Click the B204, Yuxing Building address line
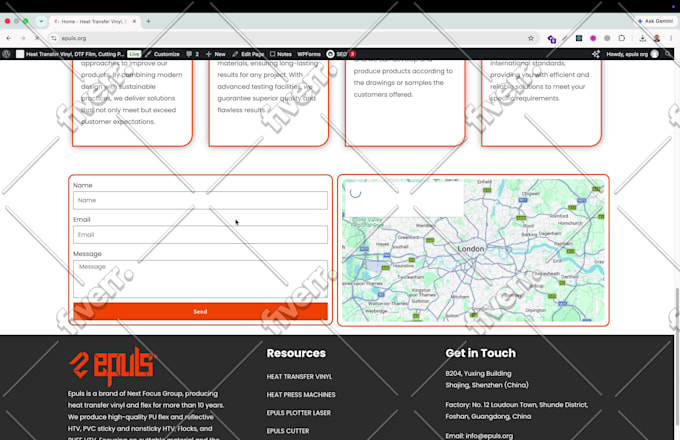680x440 pixels. (x=478, y=373)
